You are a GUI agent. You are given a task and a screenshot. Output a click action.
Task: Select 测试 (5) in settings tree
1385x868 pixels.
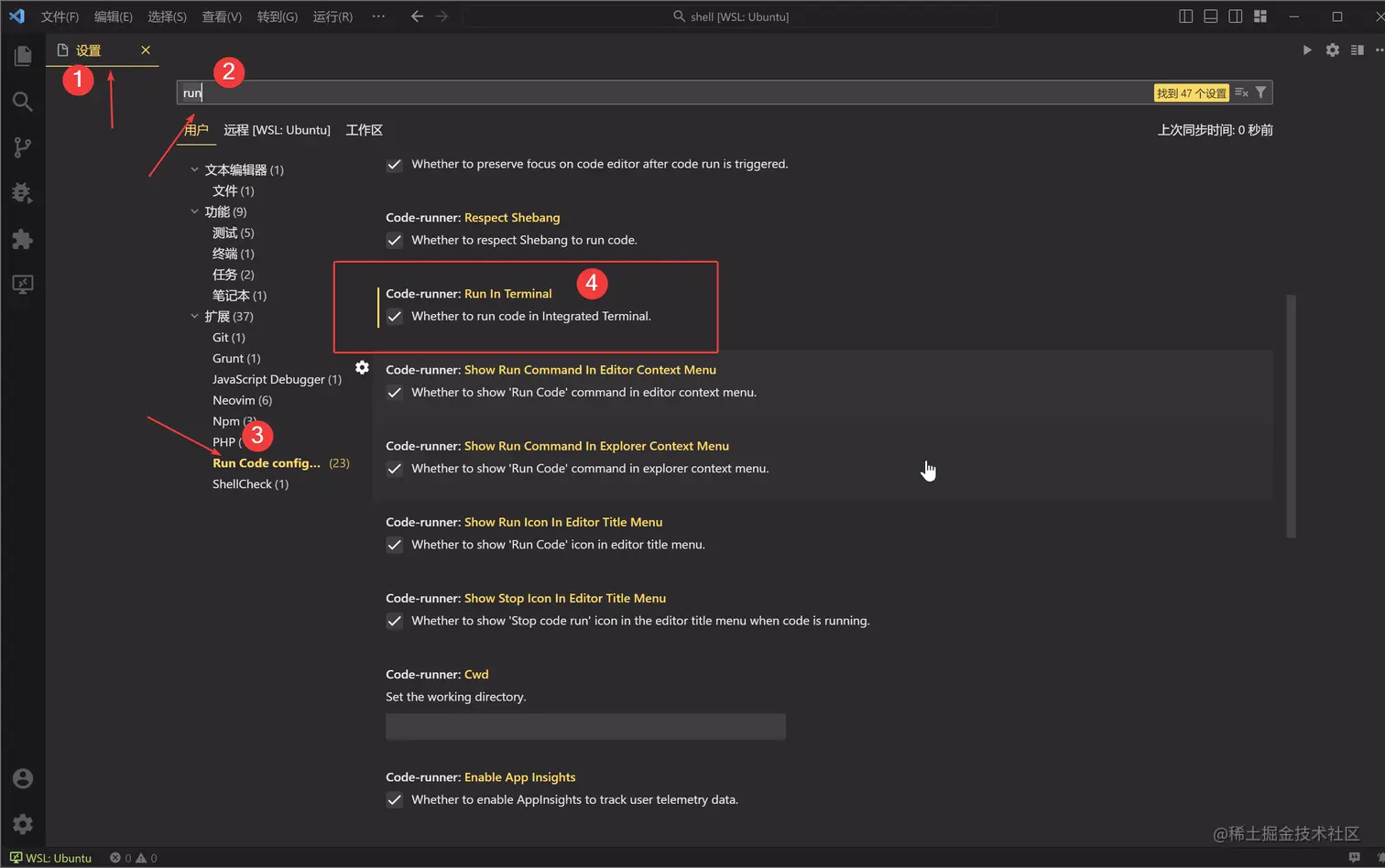pyautogui.click(x=234, y=233)
